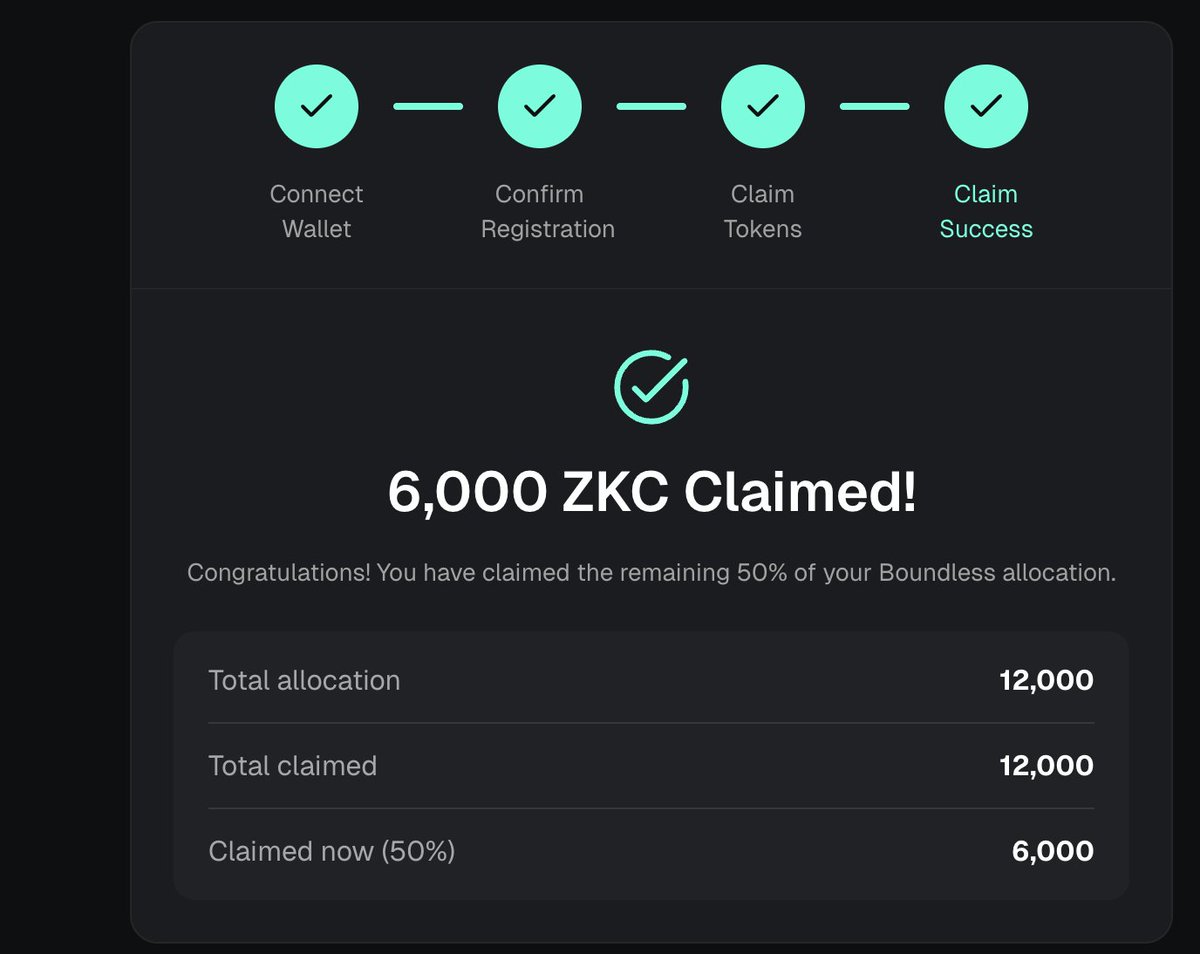Click the 6,000 ZKC Claimed! heading

click(651, 492)
